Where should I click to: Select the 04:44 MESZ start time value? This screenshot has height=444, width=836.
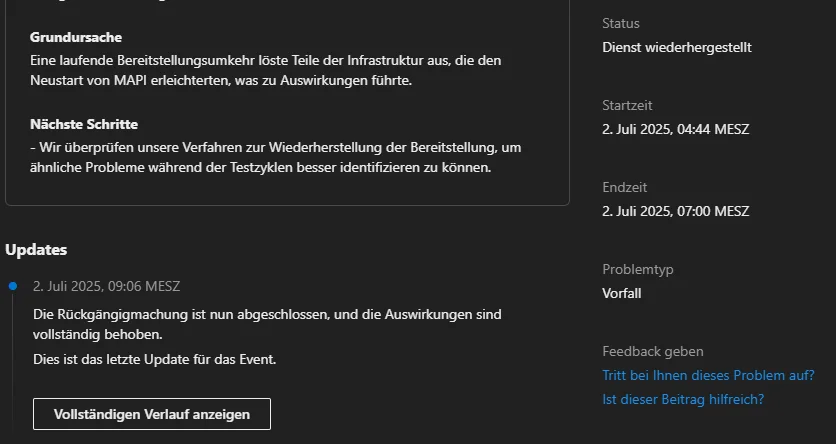pos(676,130)
